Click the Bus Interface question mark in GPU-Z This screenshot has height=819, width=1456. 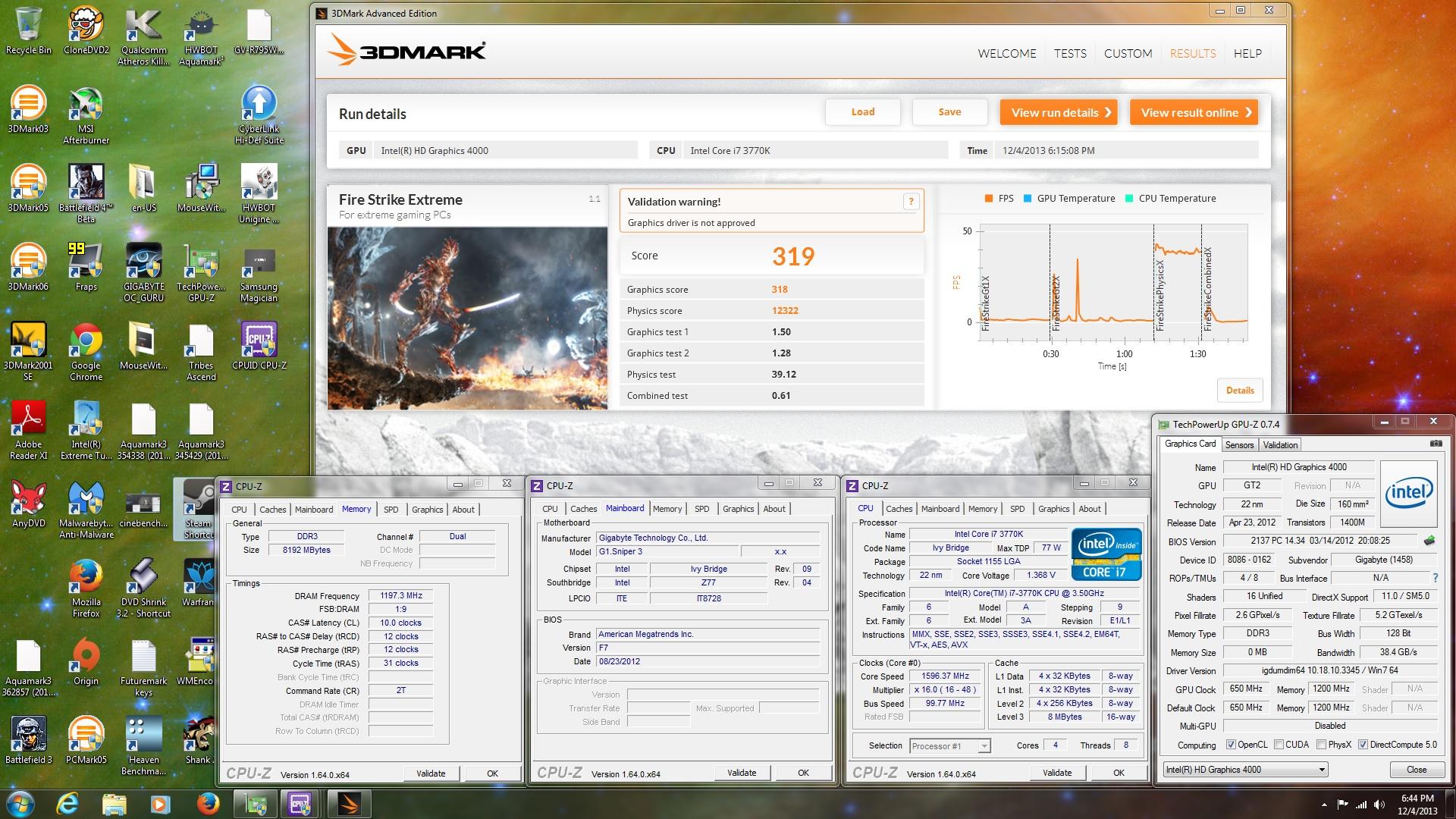[x=1435, y=578]
